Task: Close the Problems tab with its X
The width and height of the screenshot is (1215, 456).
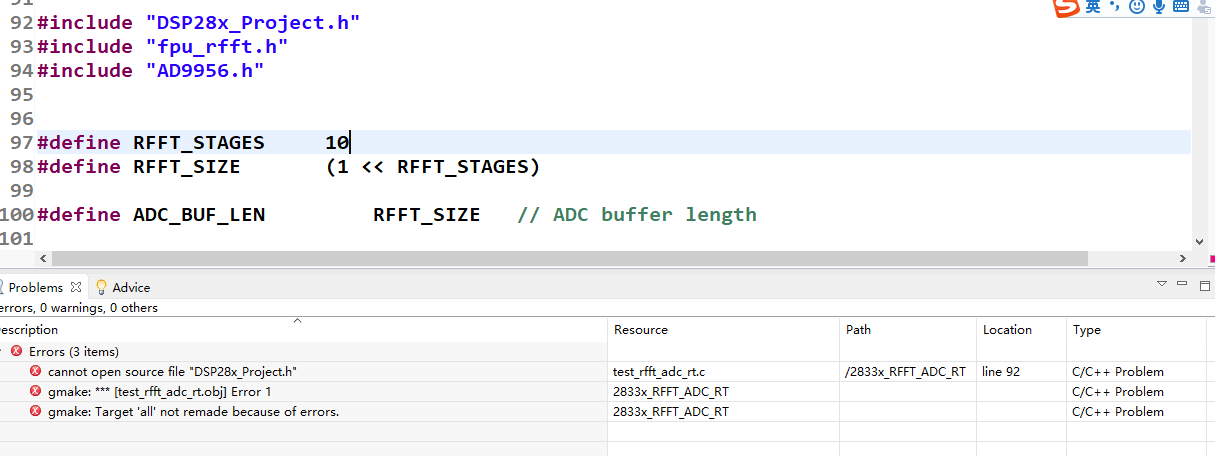Action: 76,287
